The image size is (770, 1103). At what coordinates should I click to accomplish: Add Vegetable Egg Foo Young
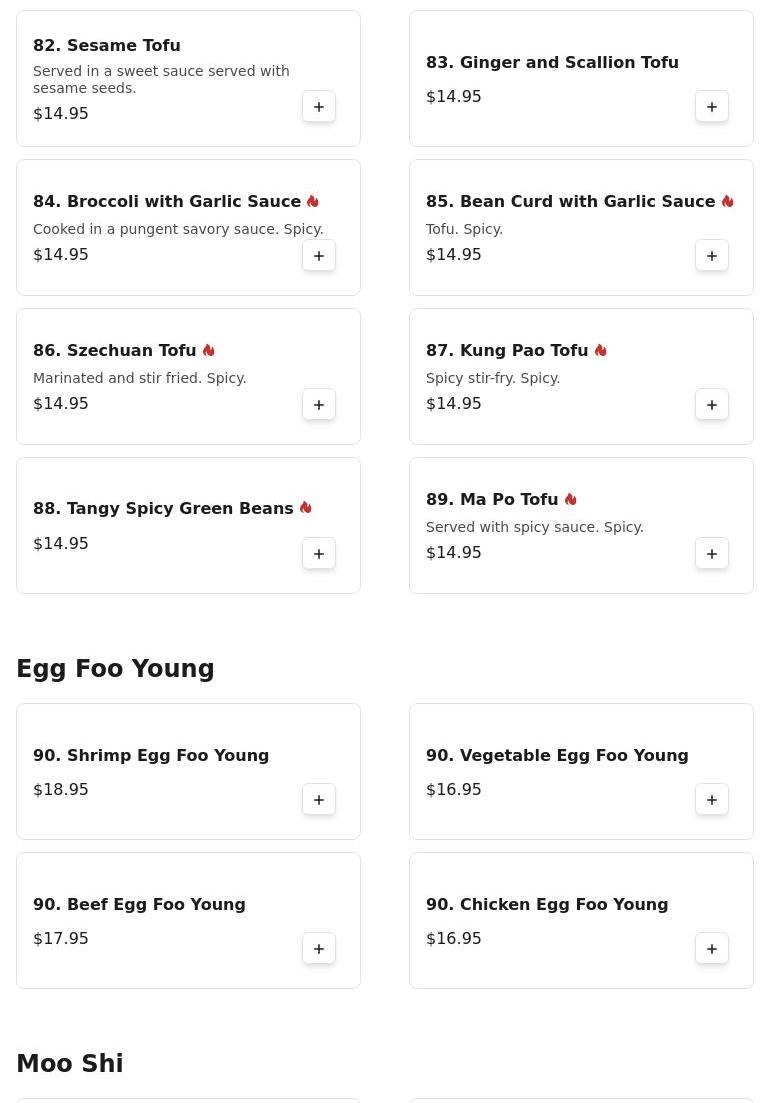click(712, 800)
